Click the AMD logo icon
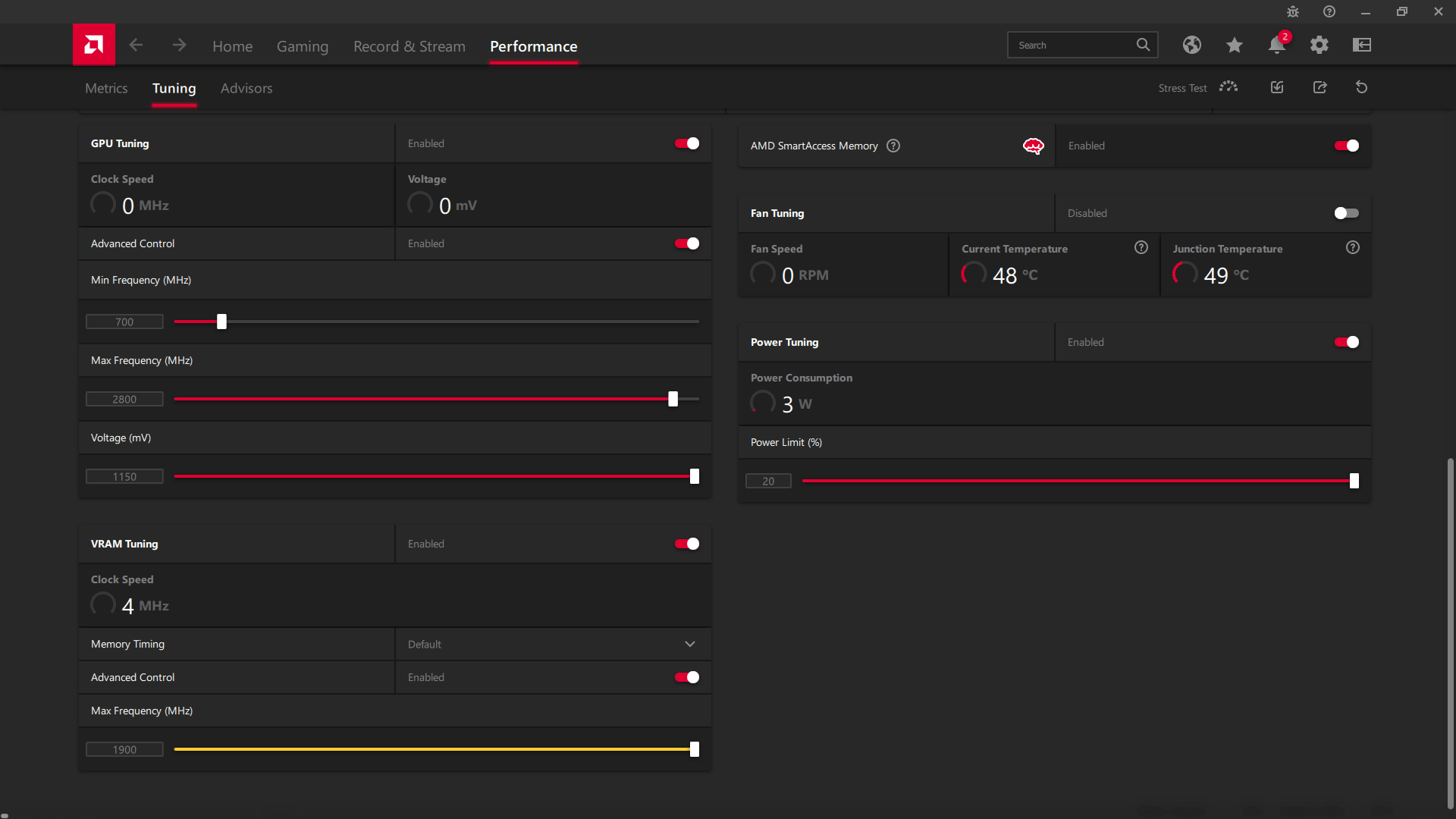Screen dimensions: 1456x819 (94, 45)
